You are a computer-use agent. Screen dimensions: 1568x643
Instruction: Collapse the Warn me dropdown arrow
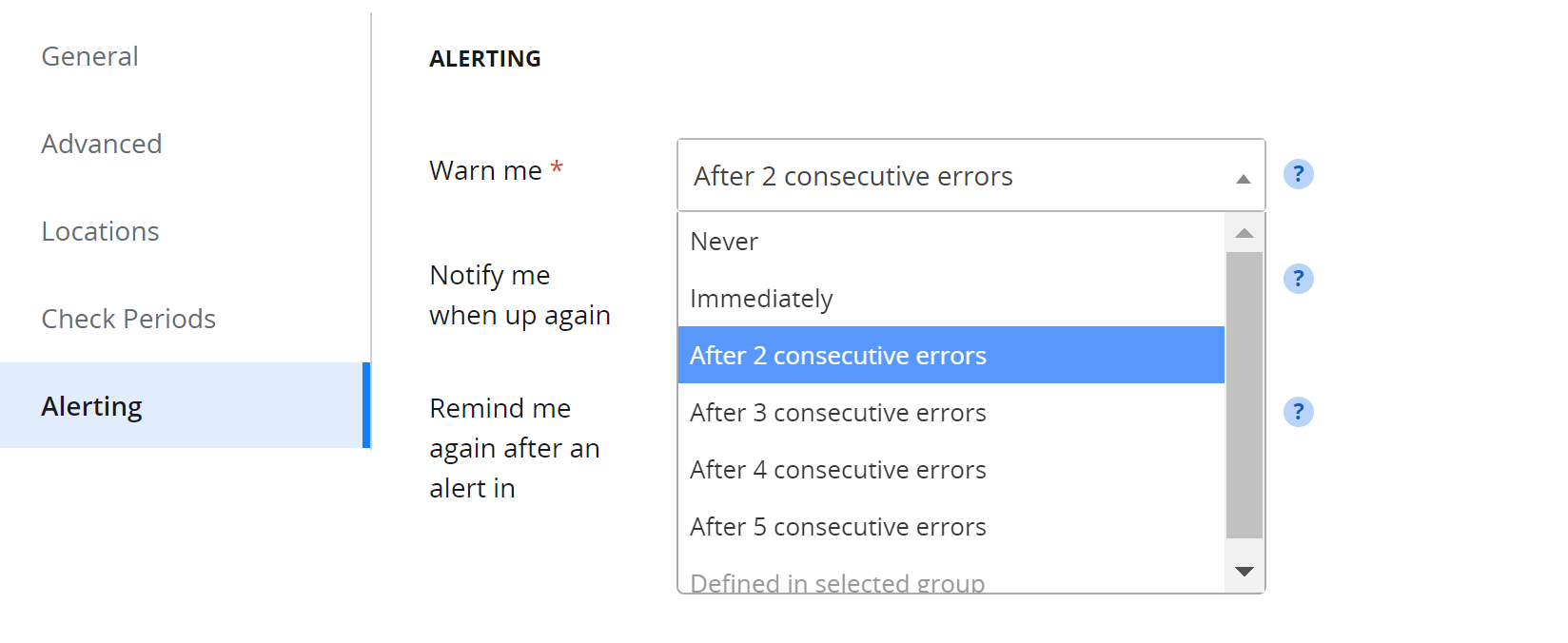coord(1243,178)
